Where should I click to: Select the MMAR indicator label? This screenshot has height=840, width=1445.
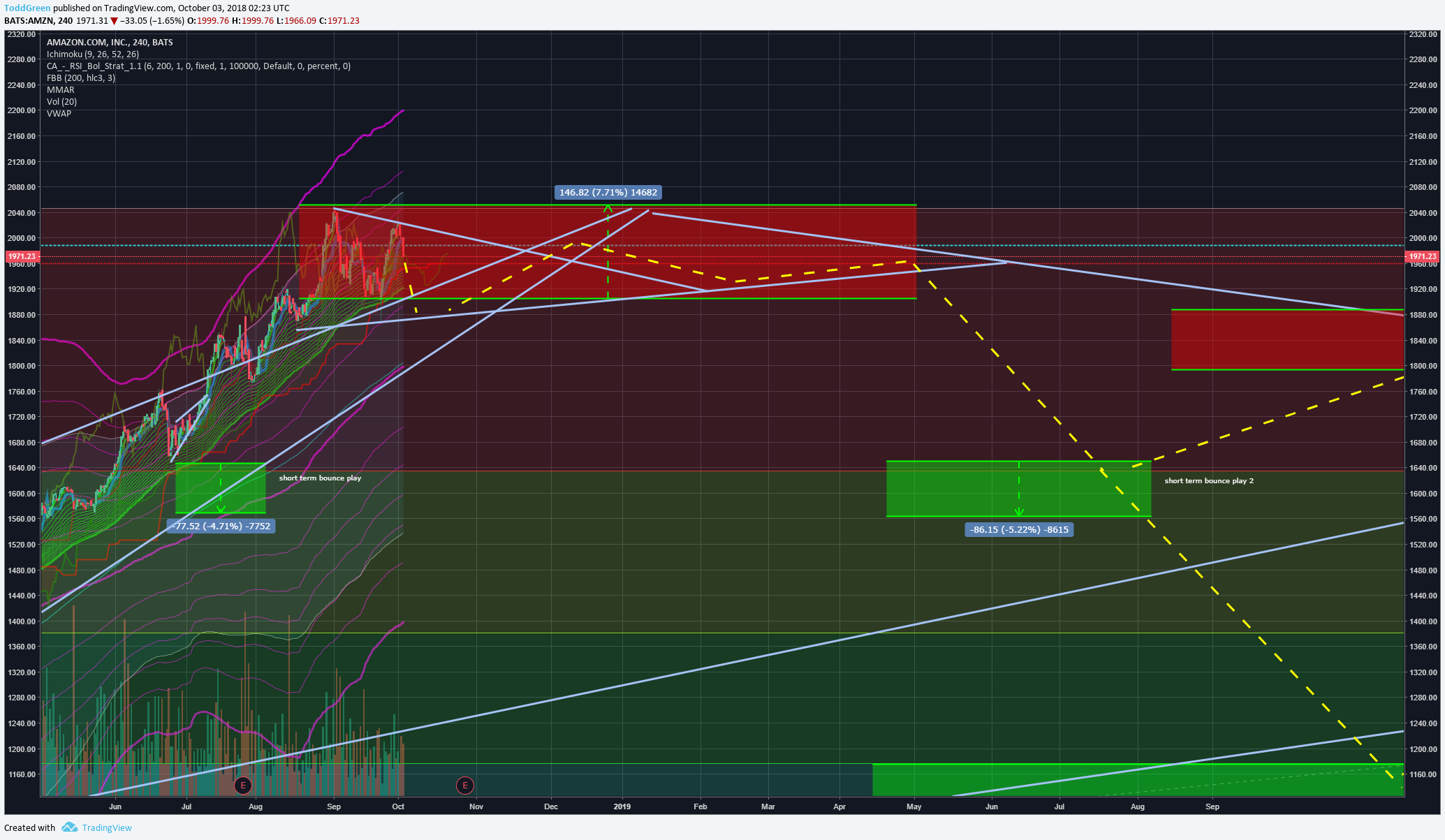[x=61, y=89]
